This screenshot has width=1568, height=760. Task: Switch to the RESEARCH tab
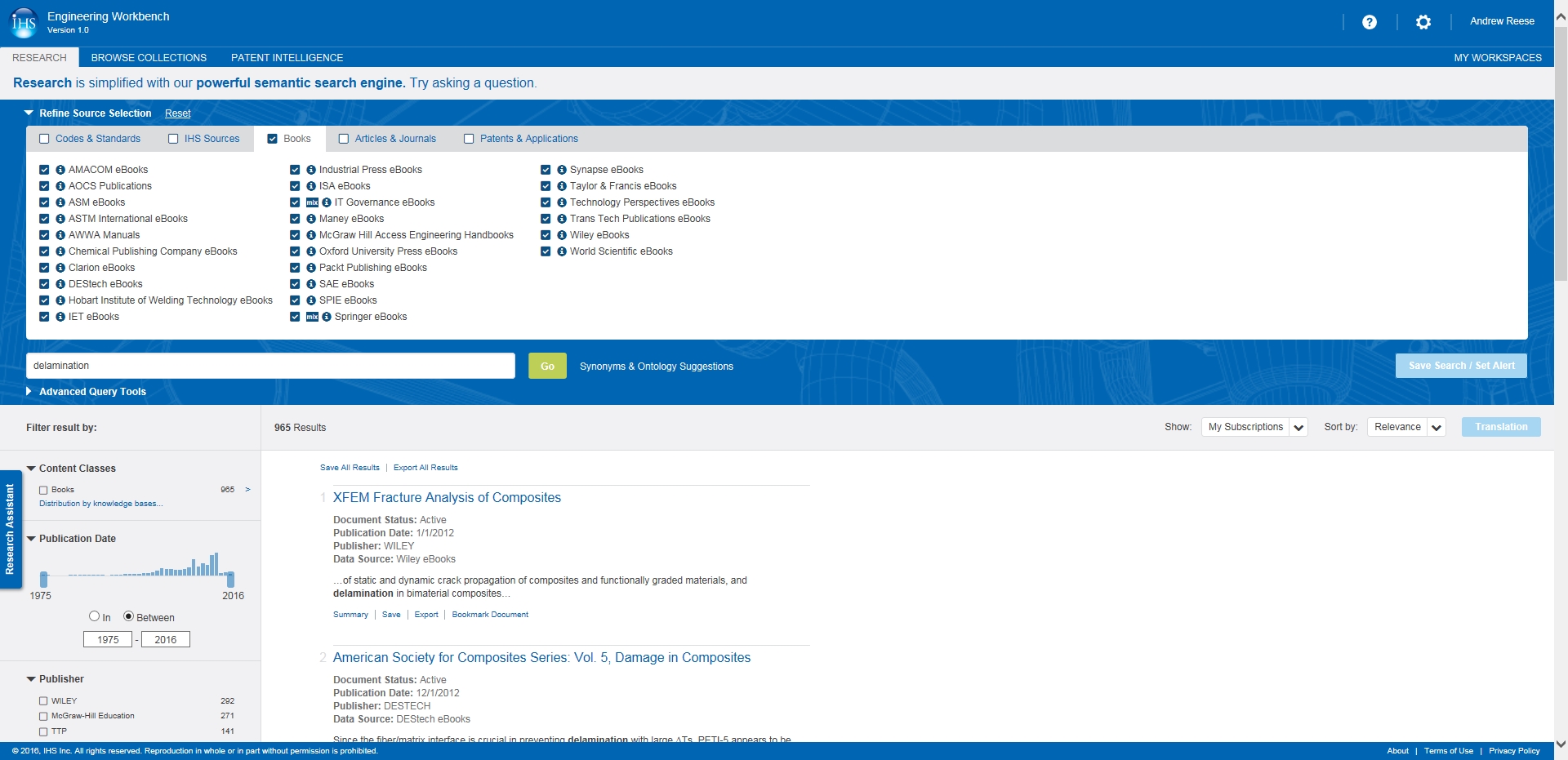tap(39, 57)
